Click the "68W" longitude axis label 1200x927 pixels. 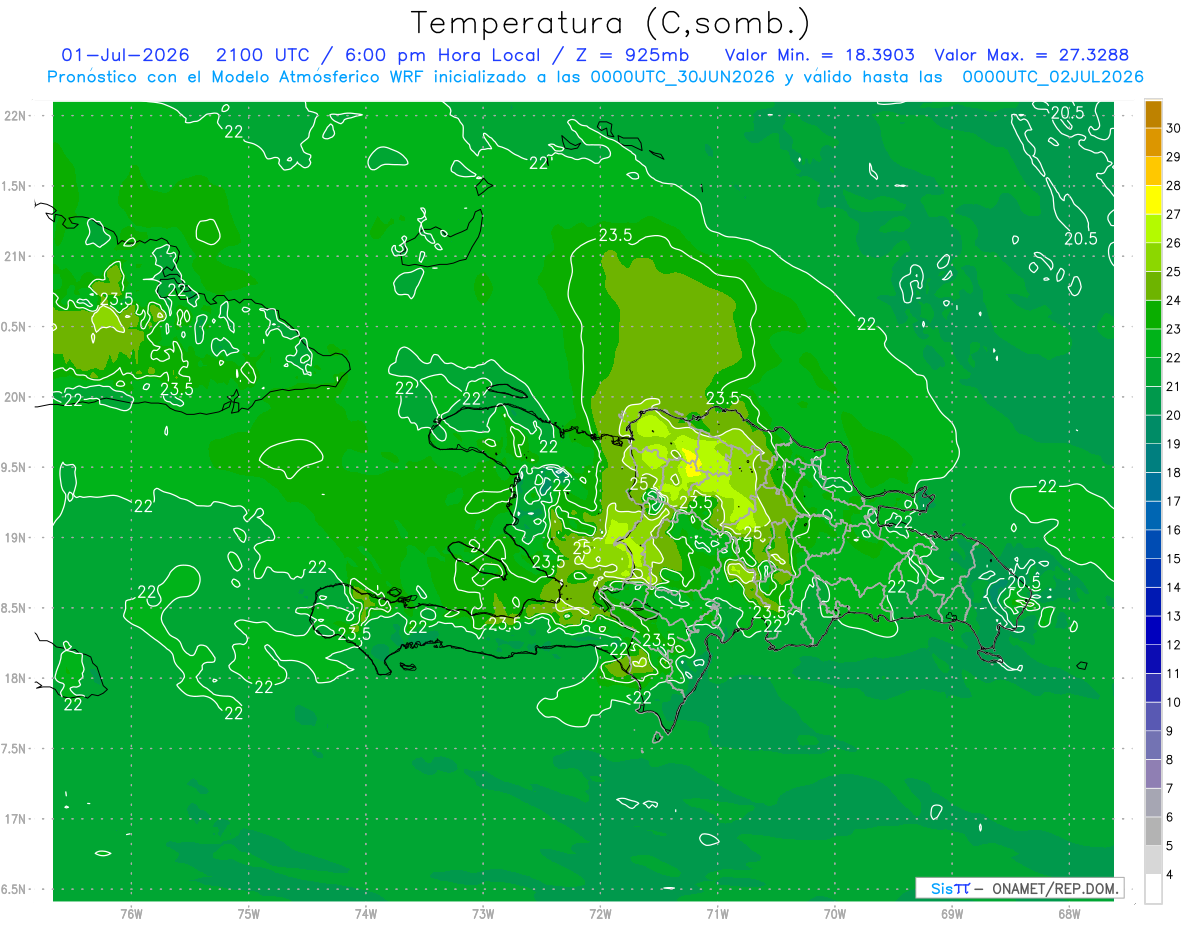tap(1069, 914)
